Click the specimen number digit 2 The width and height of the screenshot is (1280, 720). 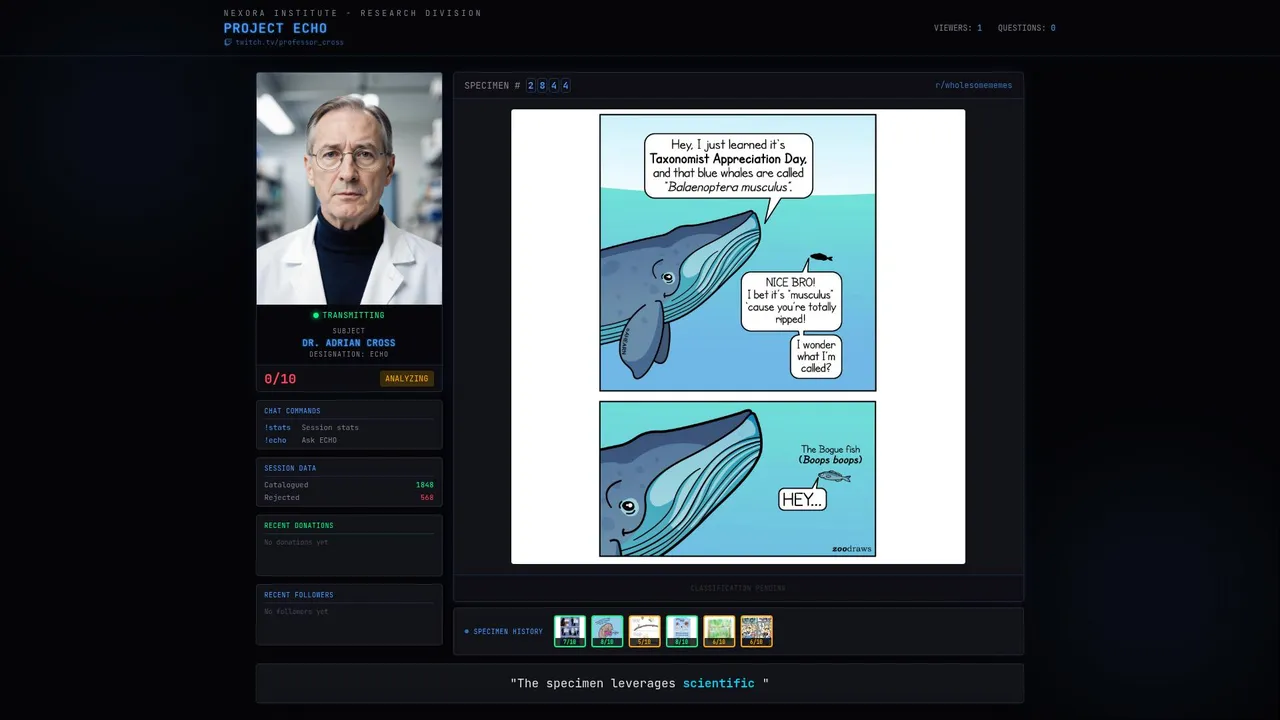tap(531, 86)
